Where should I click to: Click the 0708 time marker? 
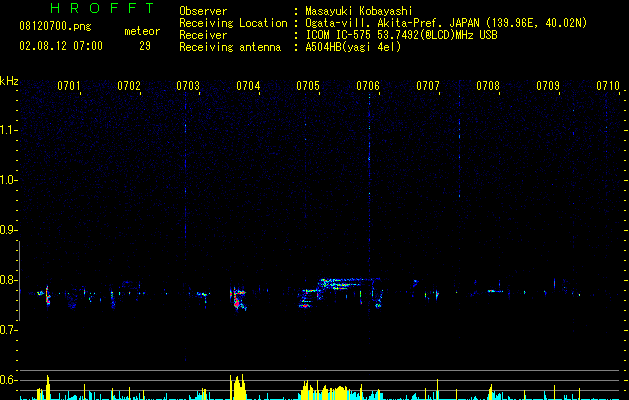pyautogui.click(x=488, y=86)
